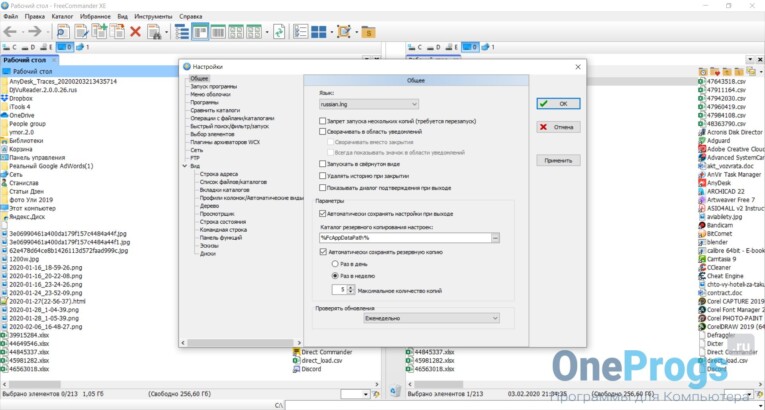This screenshot has width=765, height=410.
Task: Click the command line input at bottom
Action: pos(524,405)
